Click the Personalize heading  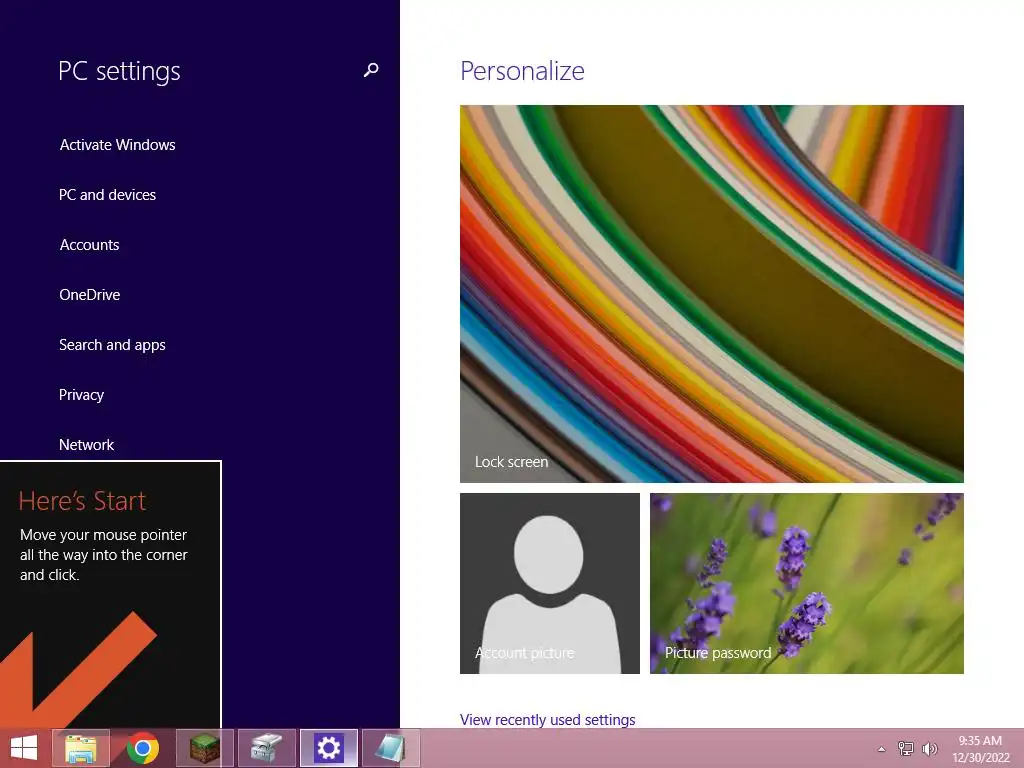pos(522,71)
